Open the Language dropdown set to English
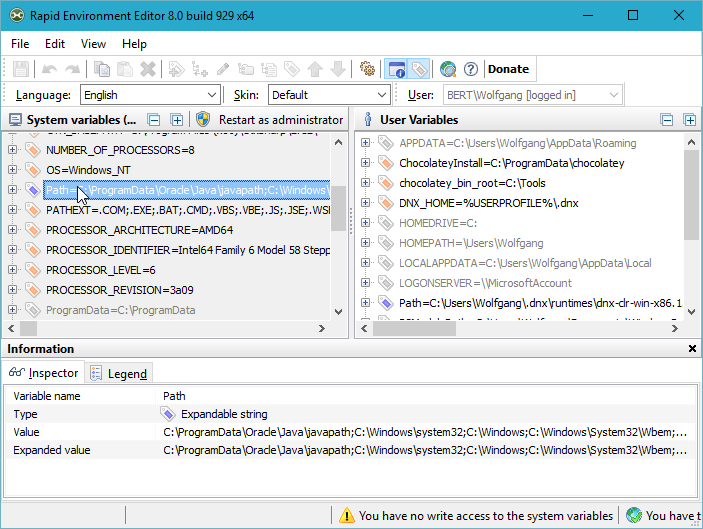The width and height of the screenshot is (703, 529). tap(150, 95)
